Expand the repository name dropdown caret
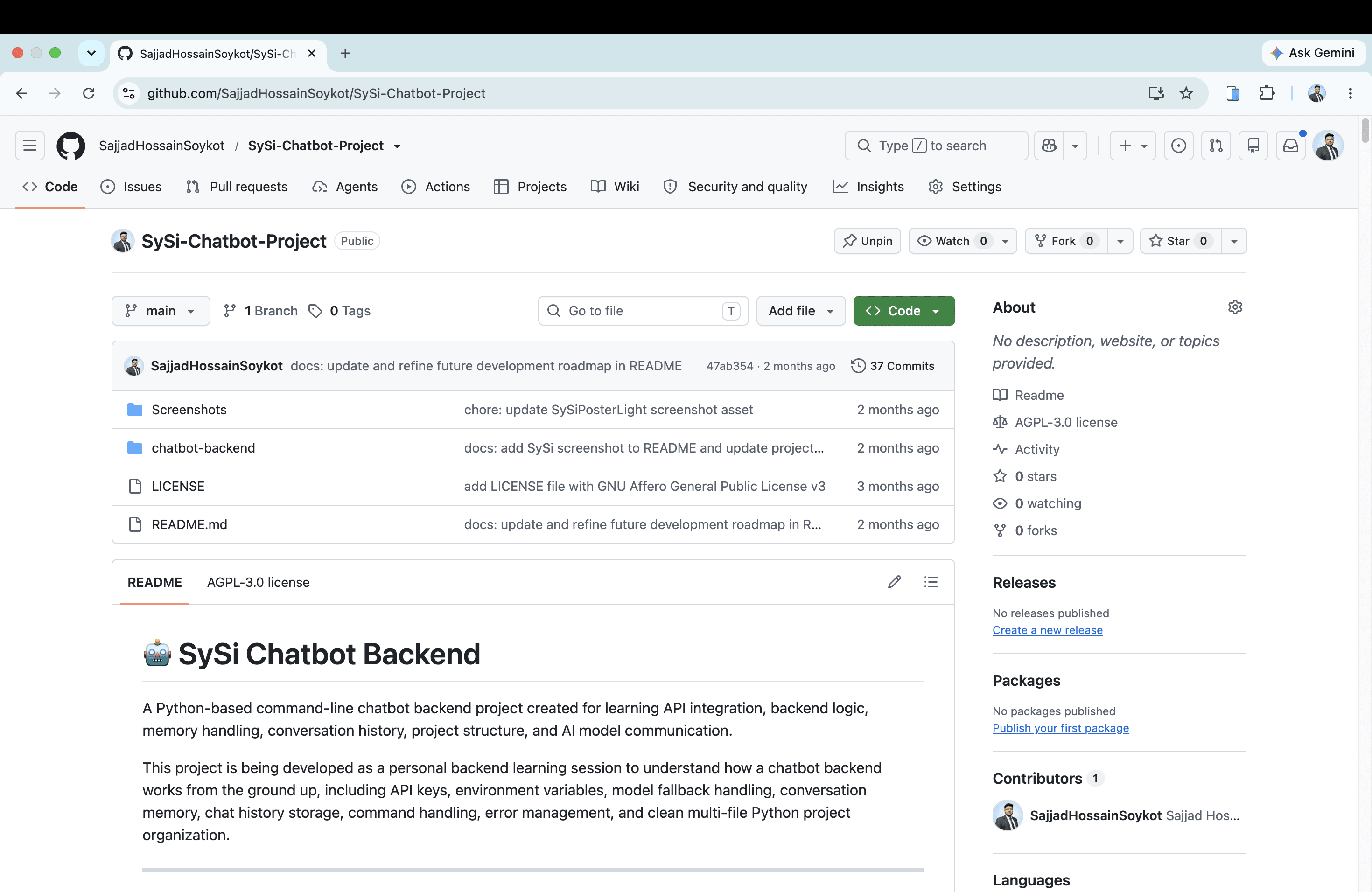 [397, 146]
